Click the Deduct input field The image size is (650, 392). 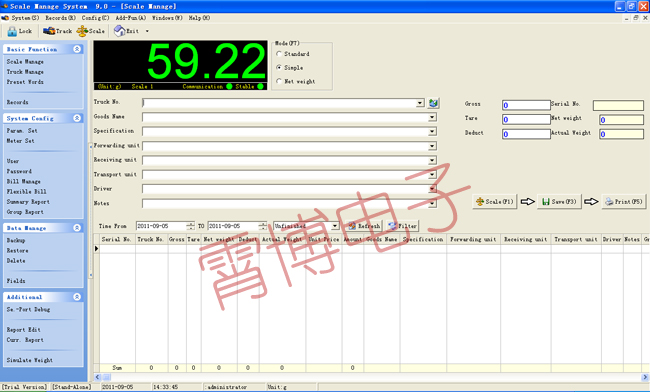526,134
